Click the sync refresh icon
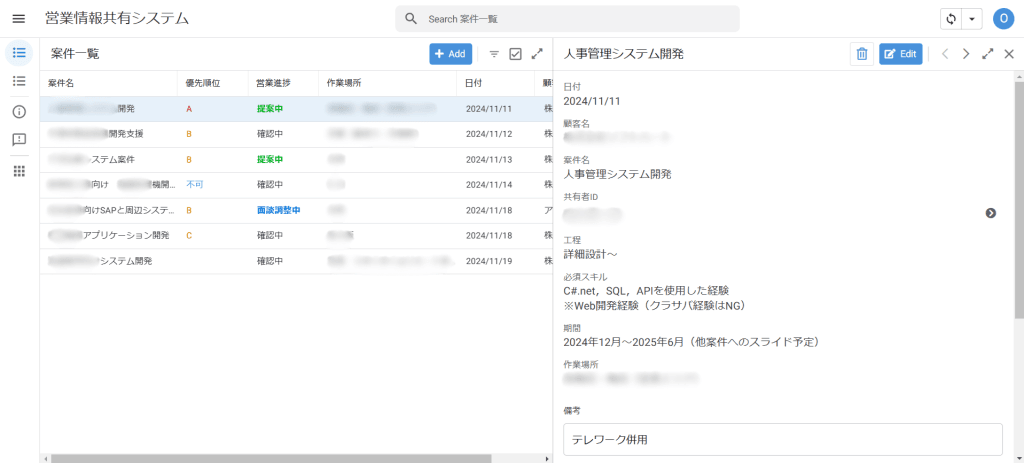The image size is (1024, 463). click(951, 19)
